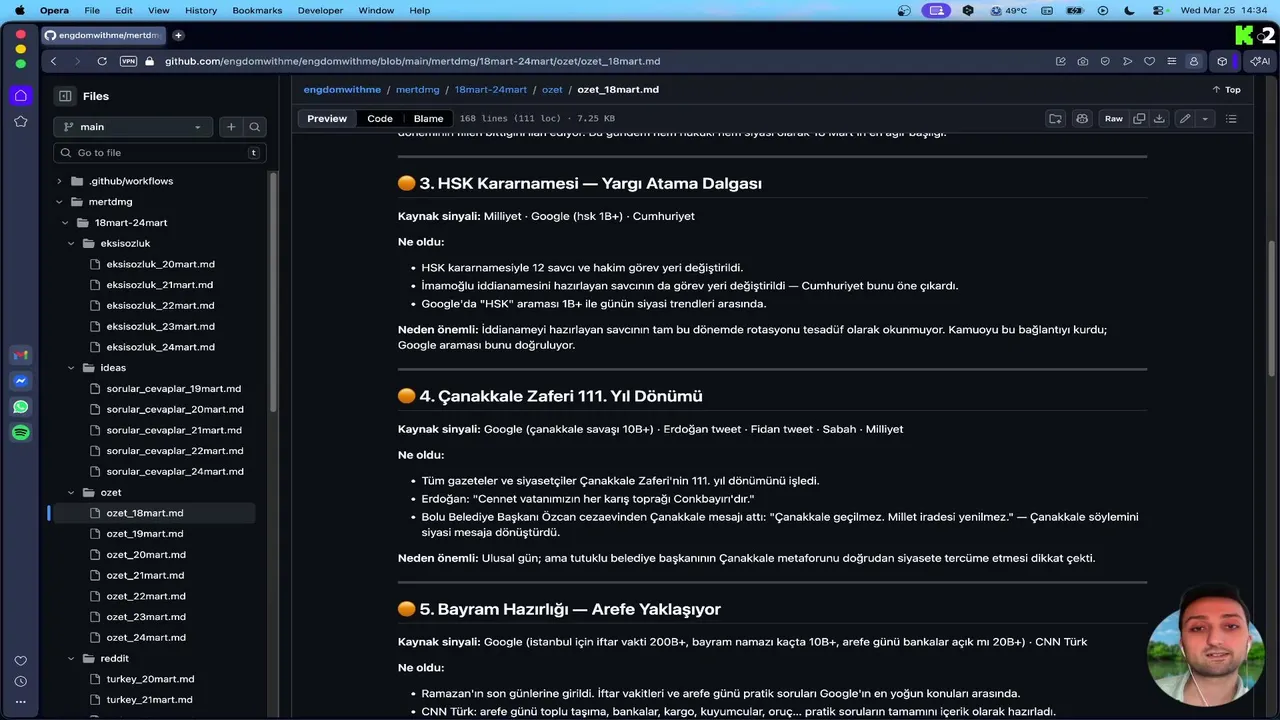Open Opera bookmarks star in sidebar
This screenshot has height=720, width=1280.
coord(20,121)
